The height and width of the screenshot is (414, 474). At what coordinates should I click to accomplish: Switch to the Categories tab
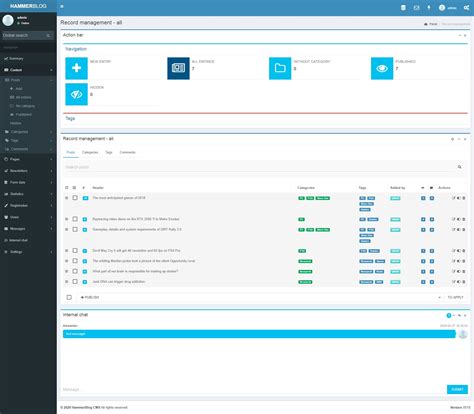coord(90,152)
